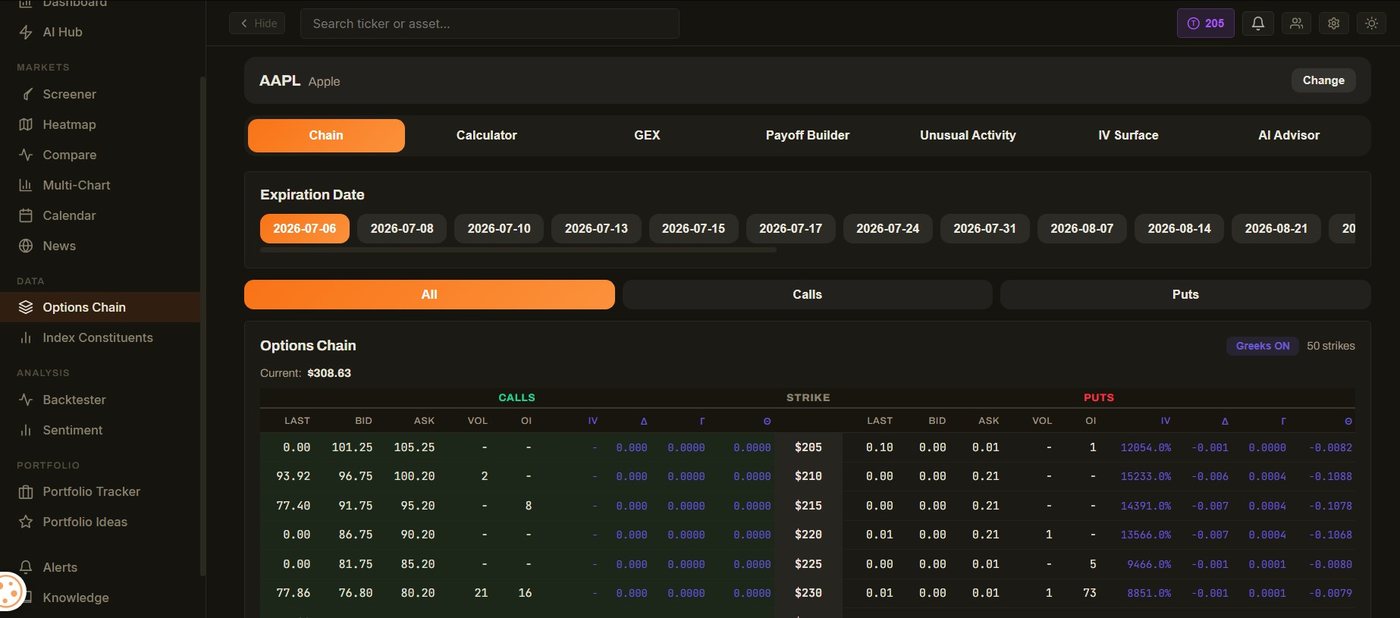Hide the sidebar with Hide button

pos(257,23)
